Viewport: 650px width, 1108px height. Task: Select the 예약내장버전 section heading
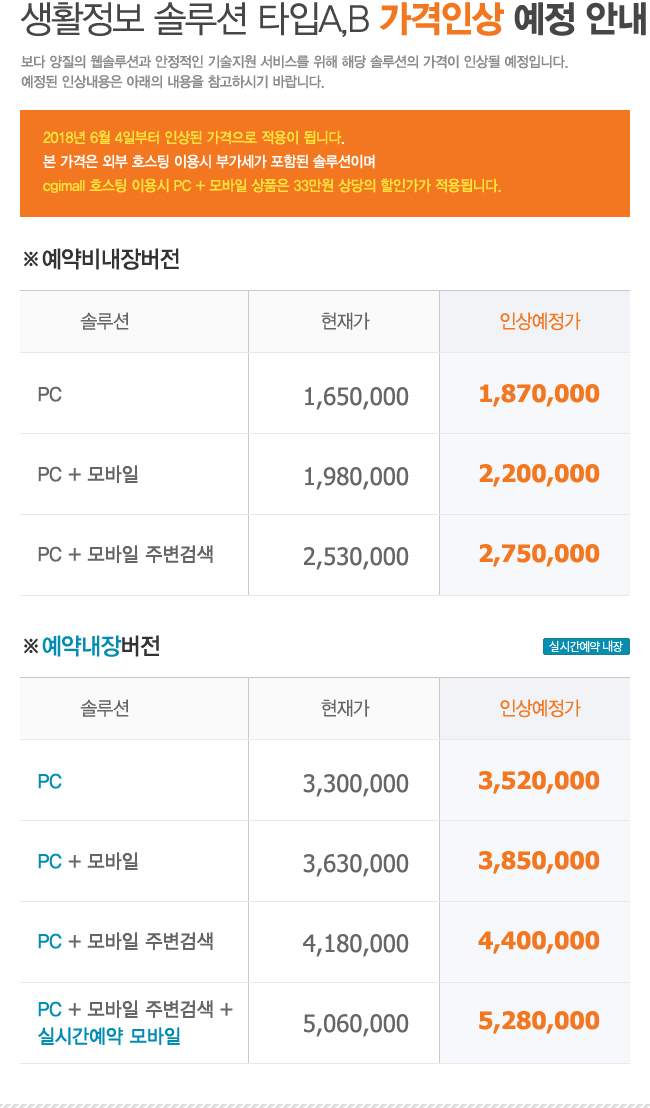(x=91, y=646)
